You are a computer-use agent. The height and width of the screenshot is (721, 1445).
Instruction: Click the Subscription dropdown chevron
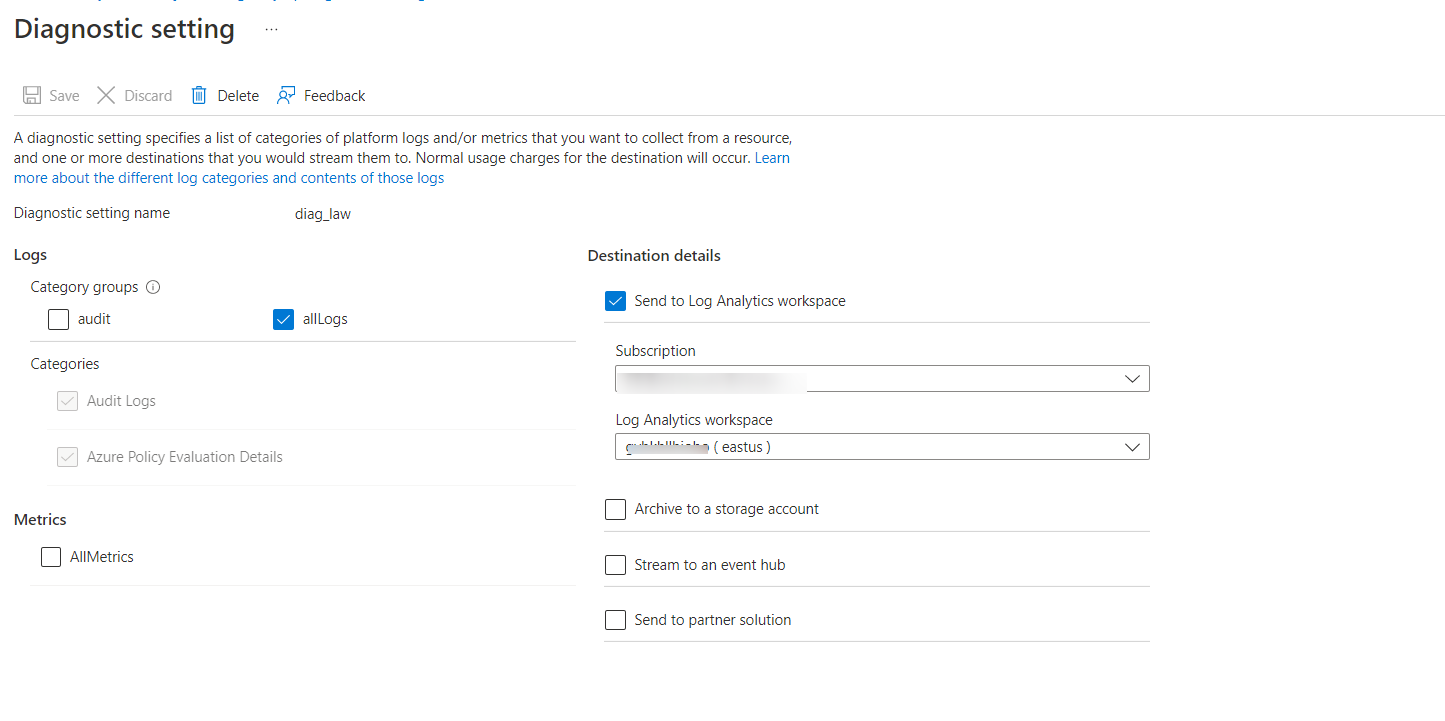tap(1132, 378)
